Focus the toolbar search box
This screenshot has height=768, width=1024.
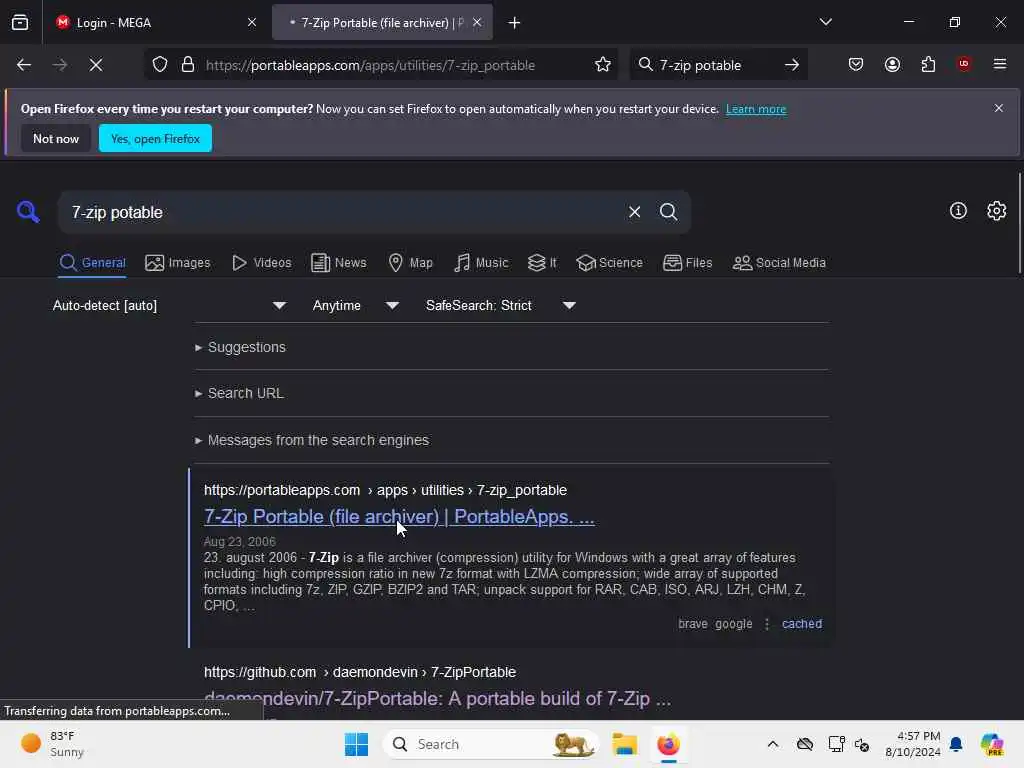[717, 65]
